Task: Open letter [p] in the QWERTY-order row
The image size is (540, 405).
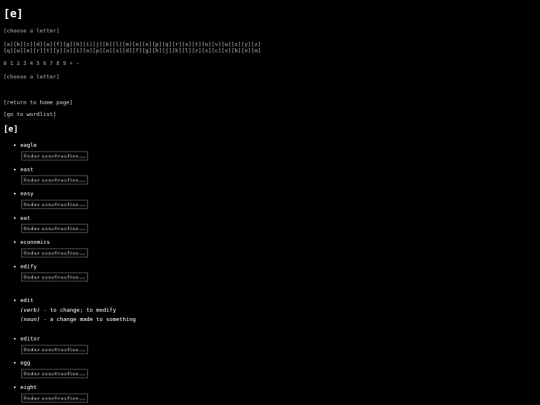Action: [97, 51]
